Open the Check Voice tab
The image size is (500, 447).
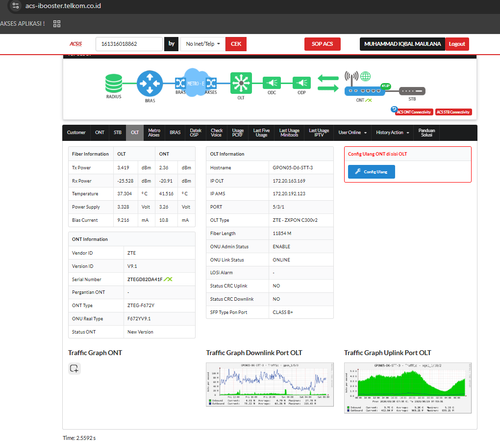pos(216,133)
